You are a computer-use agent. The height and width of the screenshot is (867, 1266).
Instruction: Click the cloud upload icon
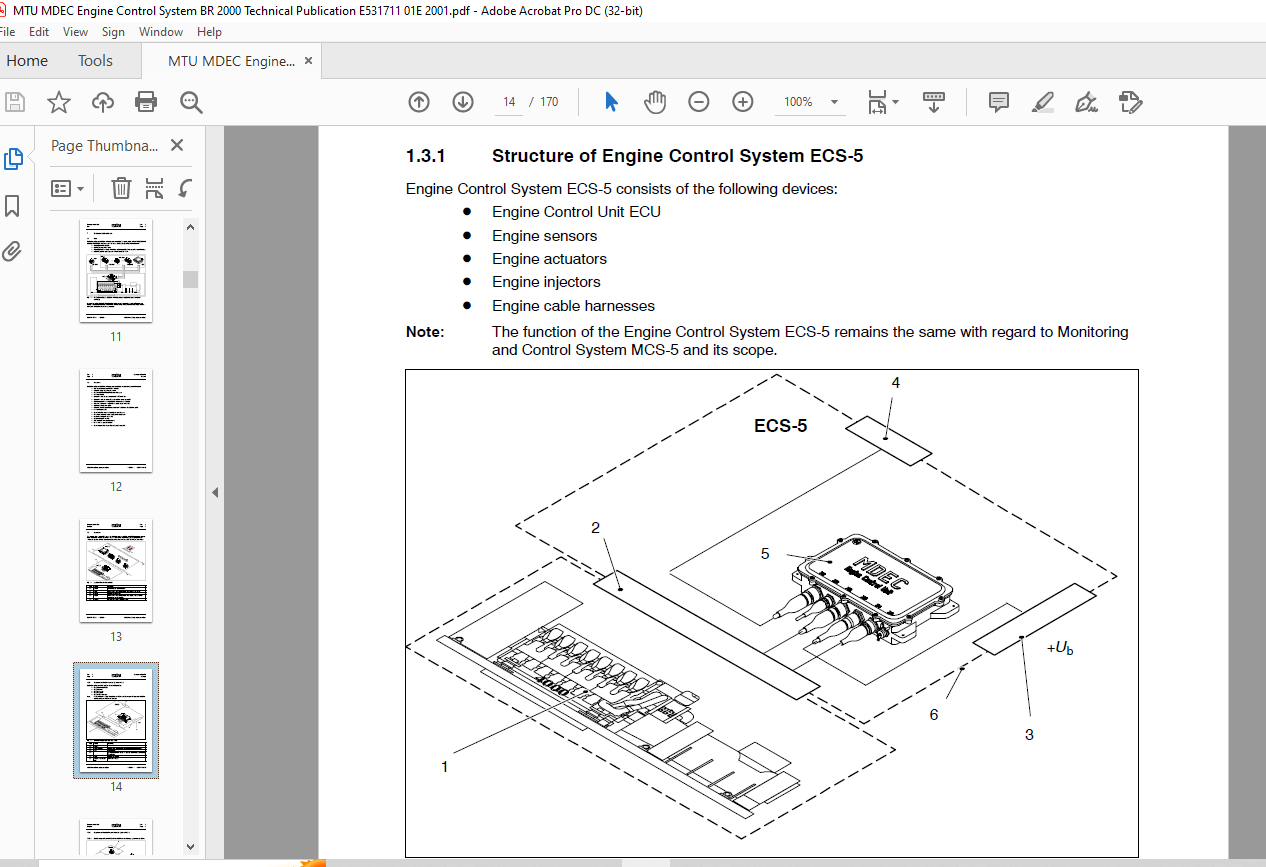click(x=102, y=102)
